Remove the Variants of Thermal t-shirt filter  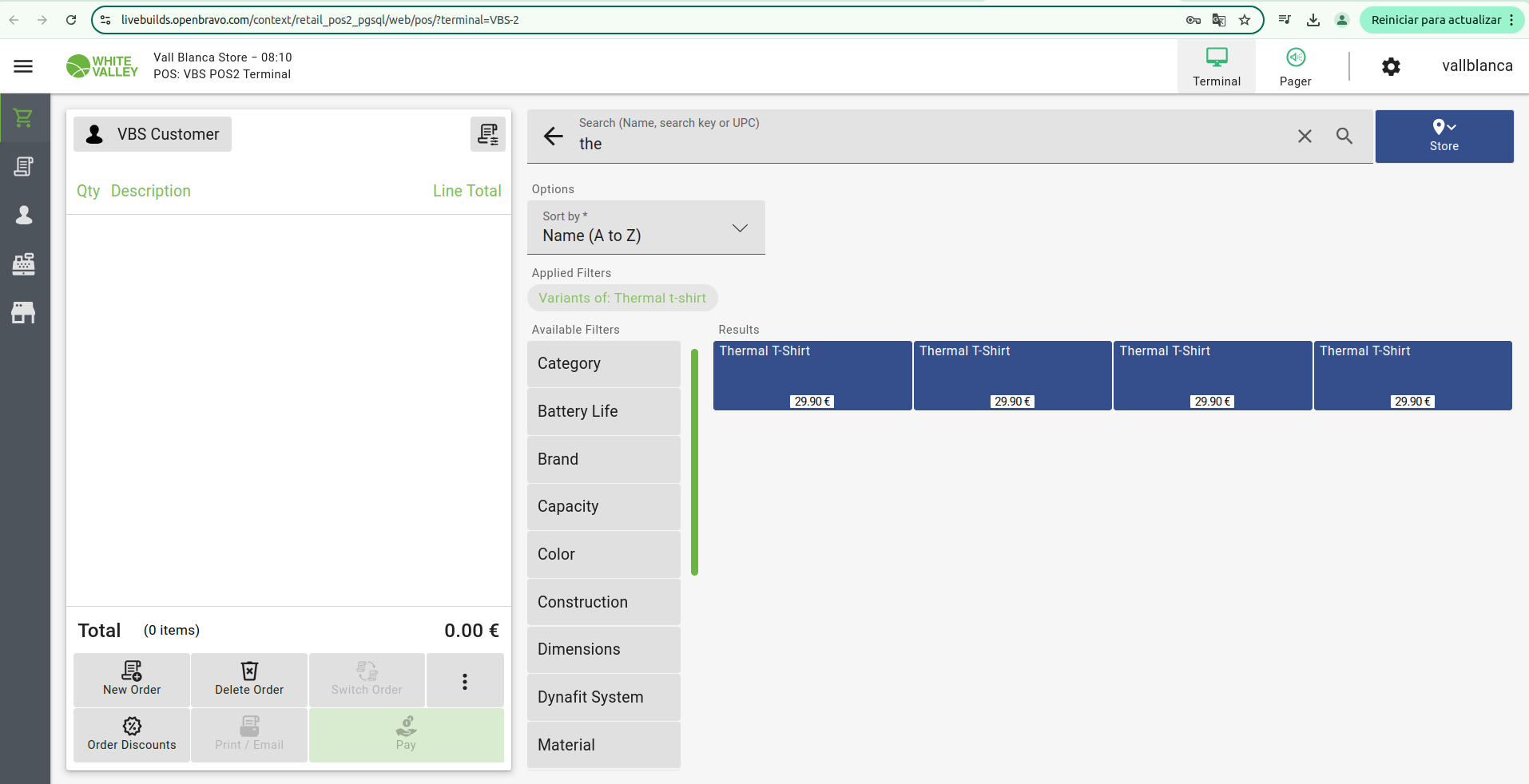pos(622,298)
